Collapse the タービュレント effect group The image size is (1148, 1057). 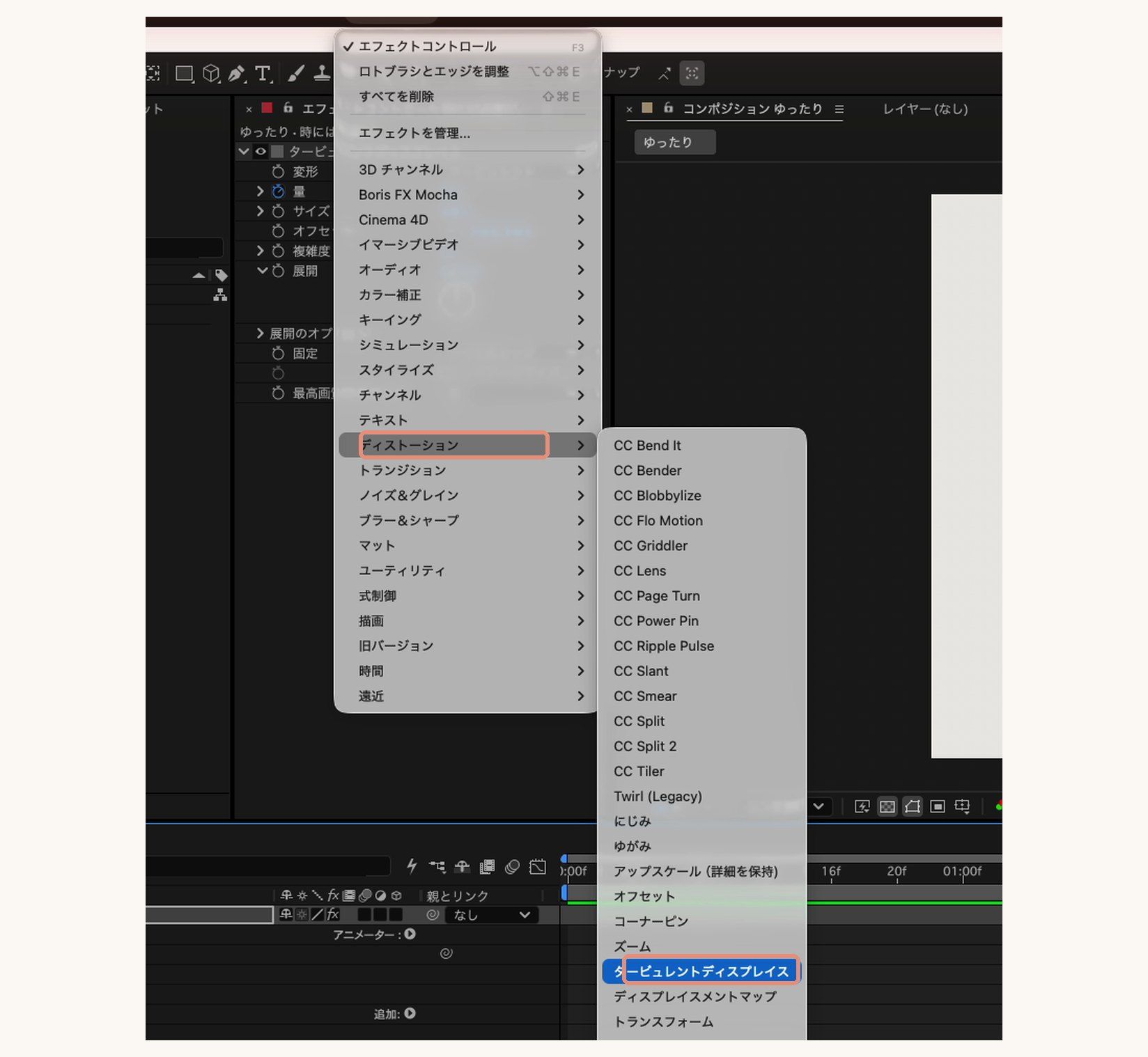[244, 151]
